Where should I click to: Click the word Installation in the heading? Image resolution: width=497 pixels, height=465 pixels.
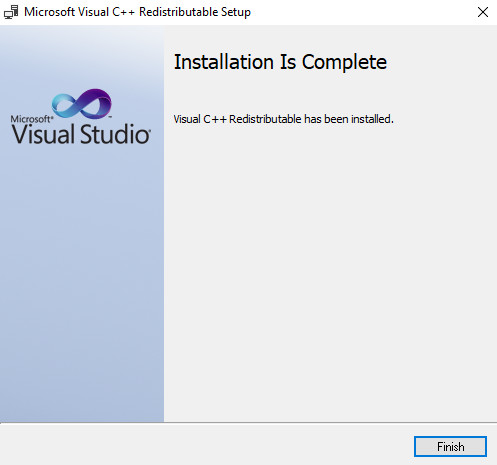tap(224, 62)
